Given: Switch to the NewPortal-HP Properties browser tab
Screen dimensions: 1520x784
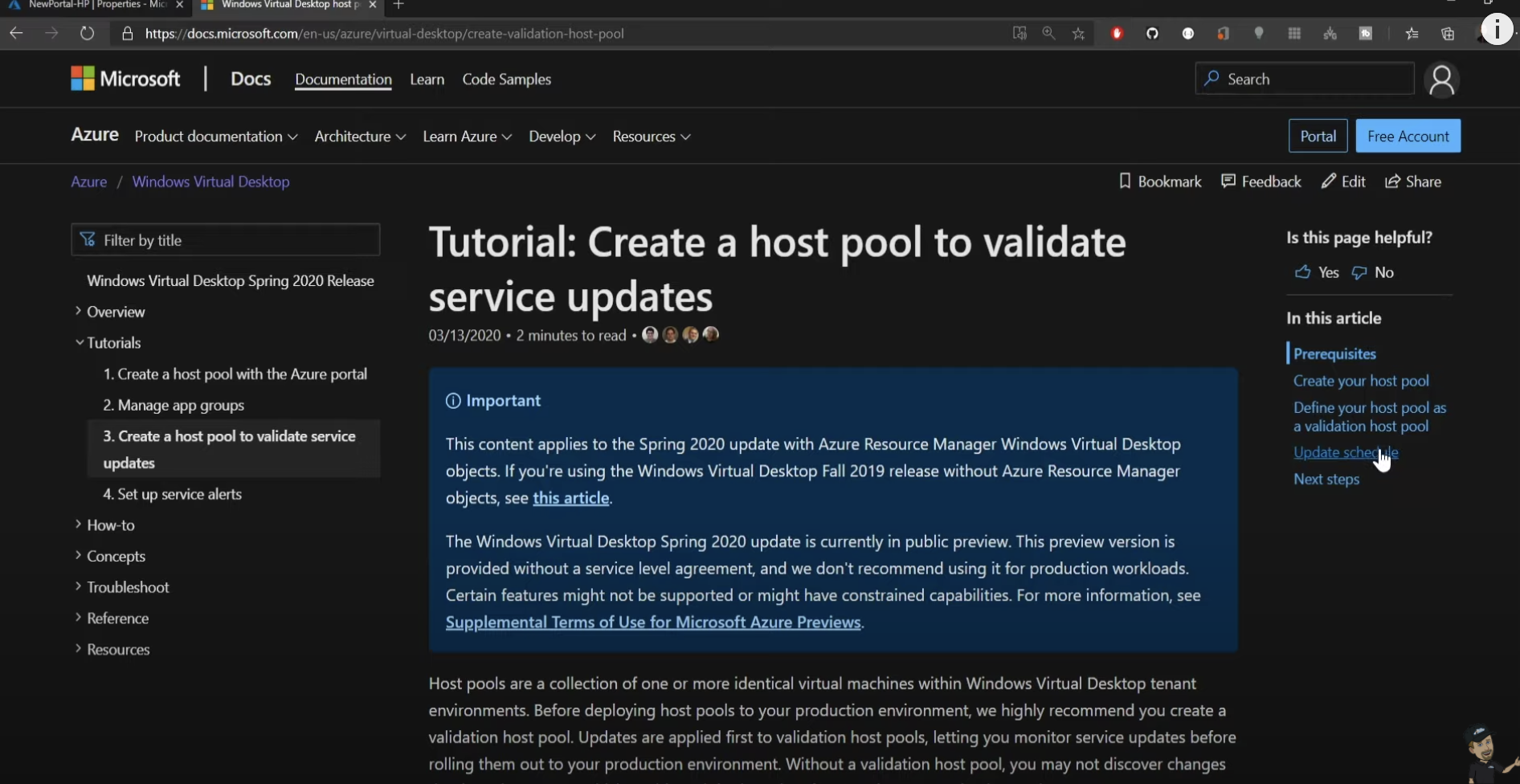Looking at the screenshot, I should pyautogui.click(x=96, y=6).
